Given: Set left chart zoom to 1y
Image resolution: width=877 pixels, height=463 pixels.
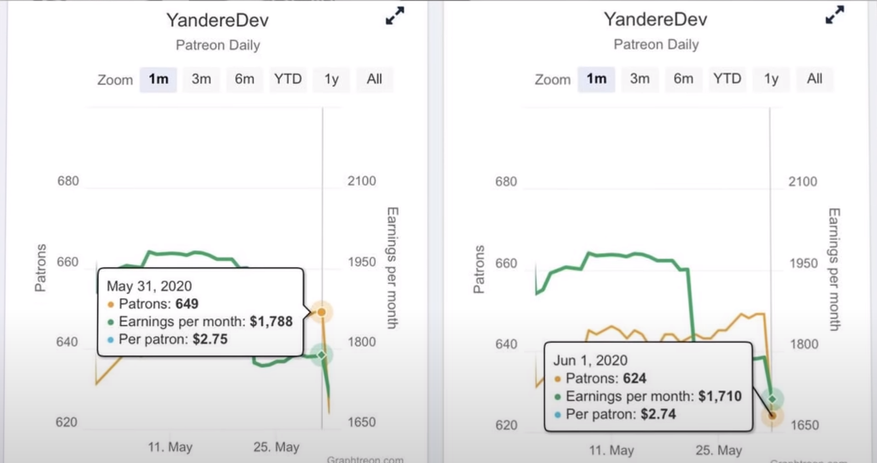Looking at the screenshot, I should [330, 80].
